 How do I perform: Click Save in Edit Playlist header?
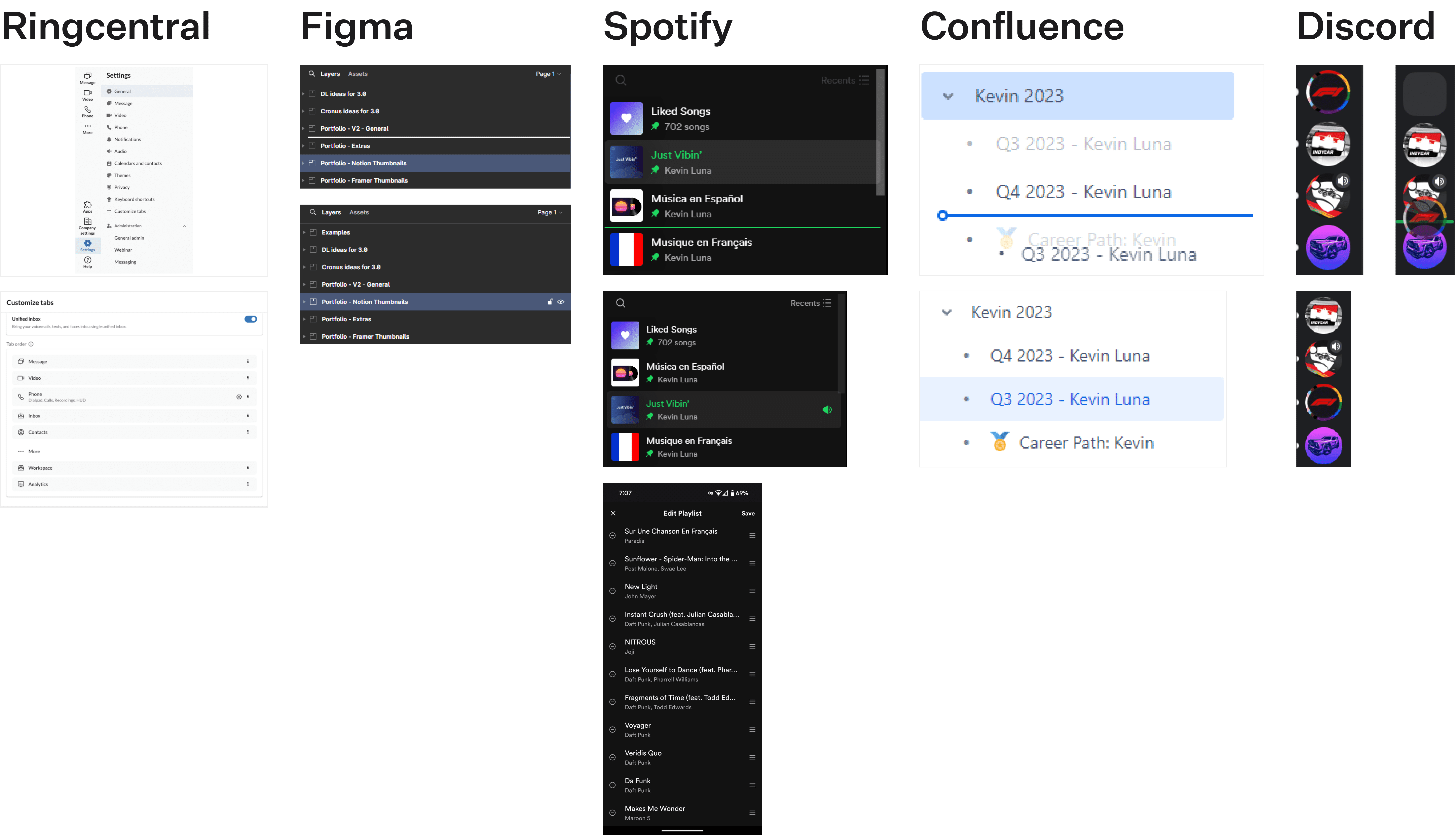point(748,513)
